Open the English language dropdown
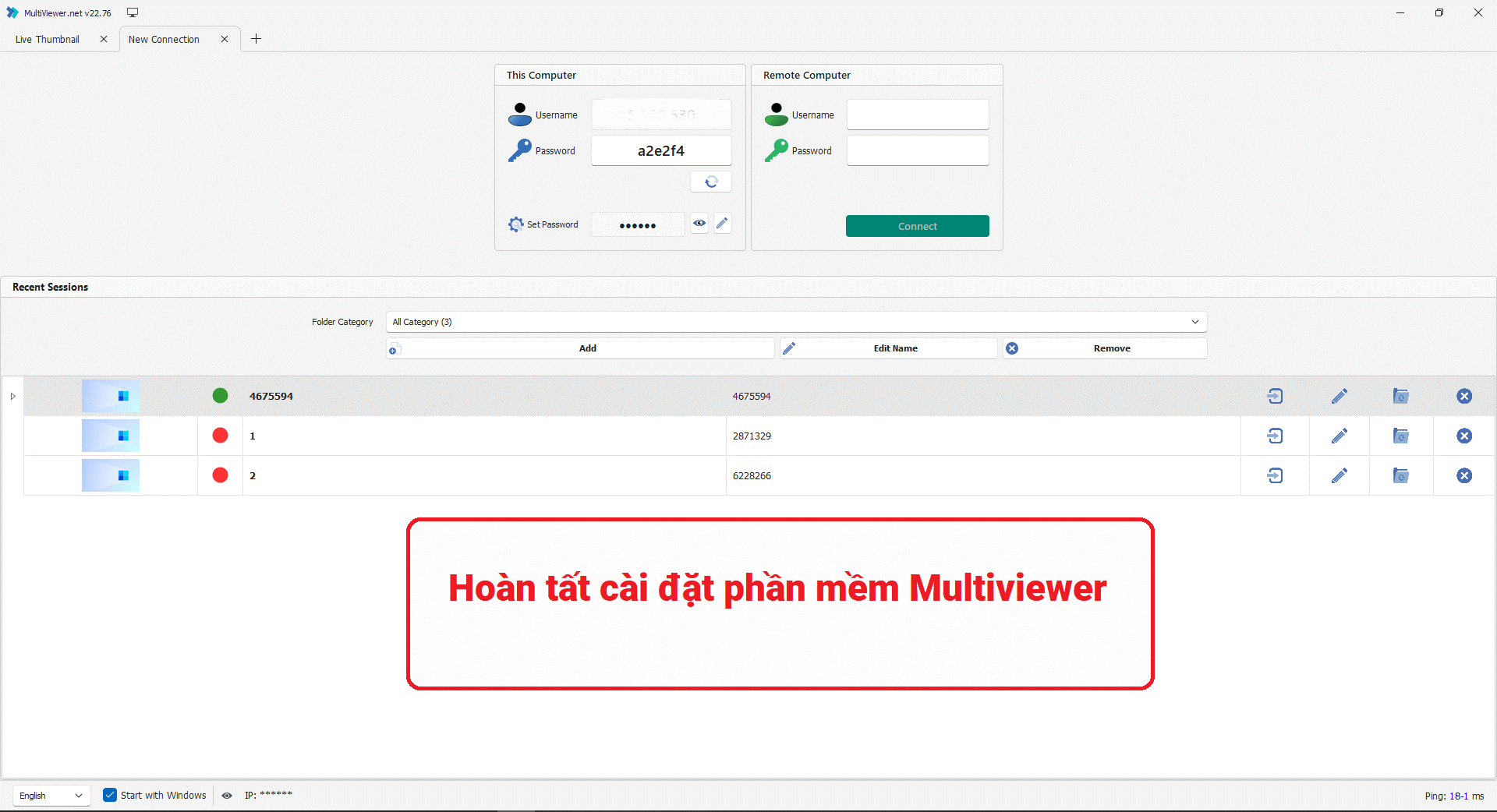 (51, 796)
